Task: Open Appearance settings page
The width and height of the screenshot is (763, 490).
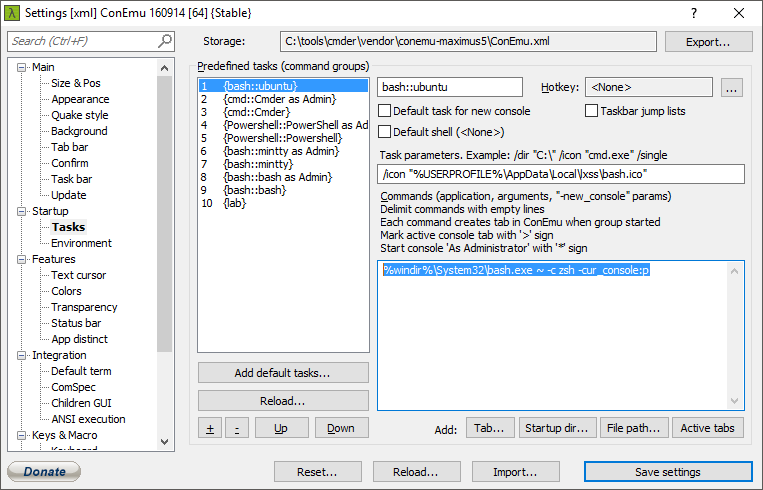Action: [x=80, y=99]
